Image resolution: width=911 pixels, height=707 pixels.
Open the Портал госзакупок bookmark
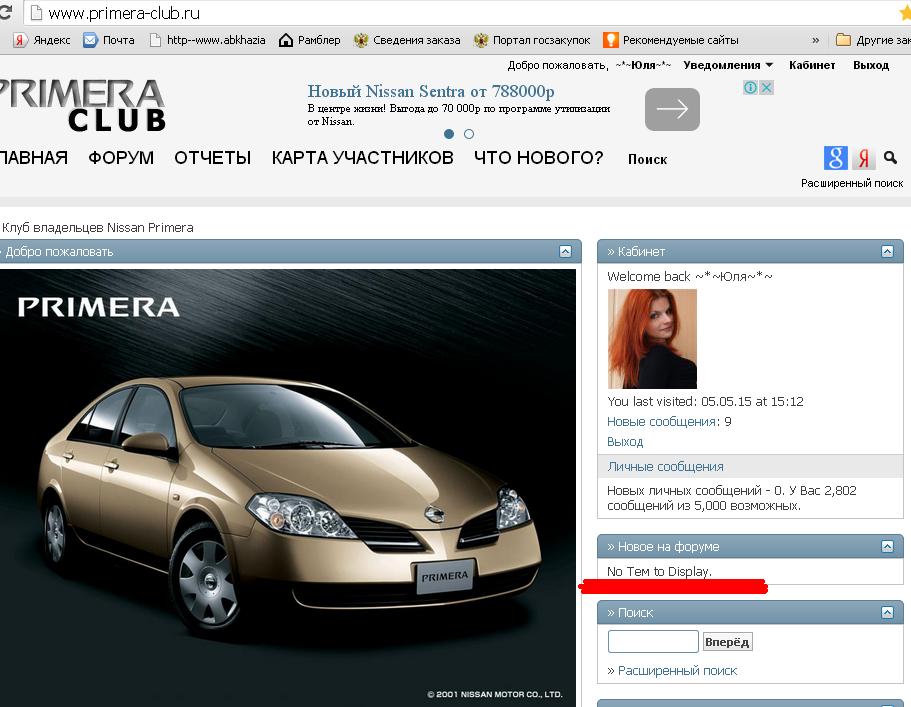pyautogui.click(x=532, y=40)
